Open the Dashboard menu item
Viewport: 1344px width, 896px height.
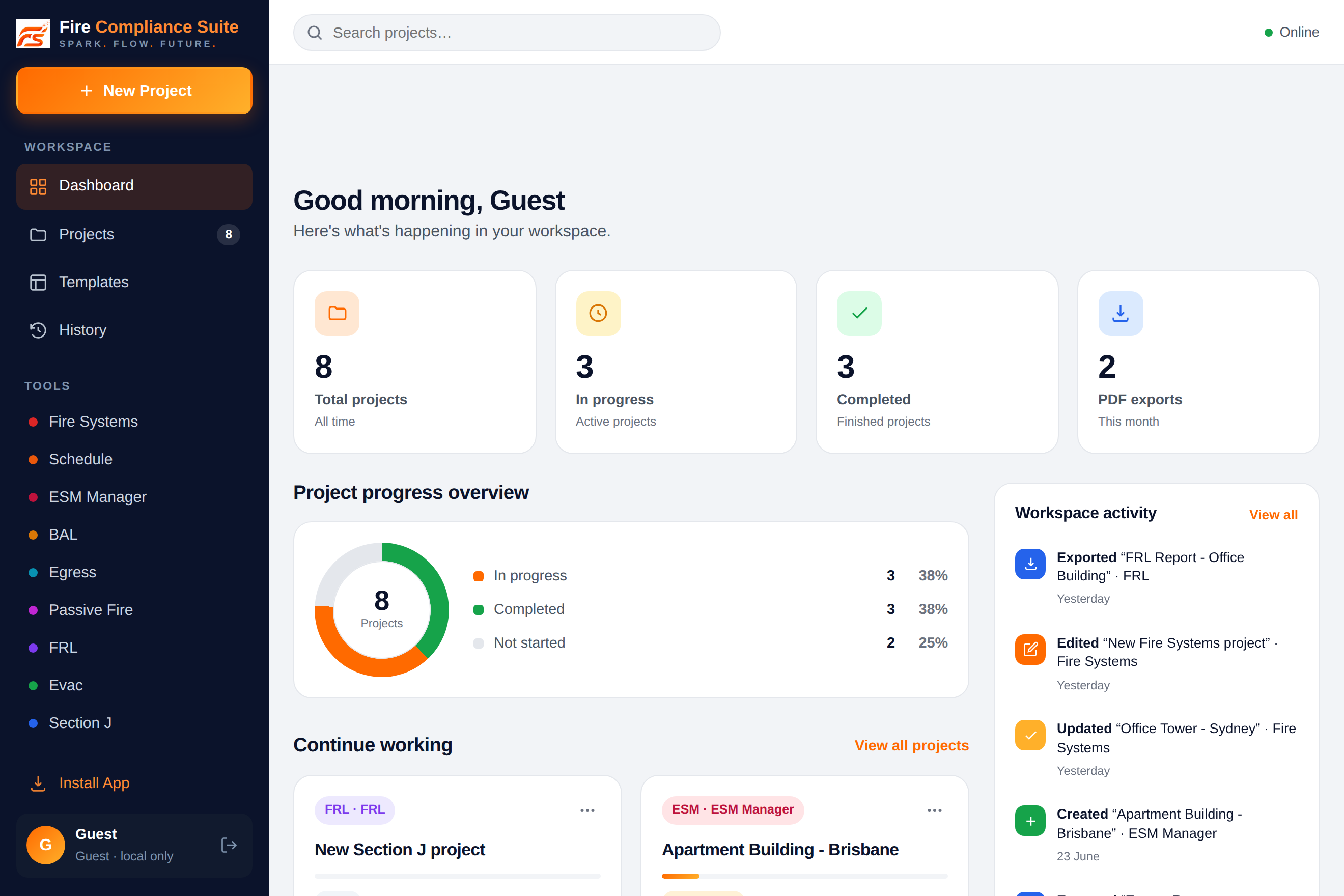(x=134, y=186)
